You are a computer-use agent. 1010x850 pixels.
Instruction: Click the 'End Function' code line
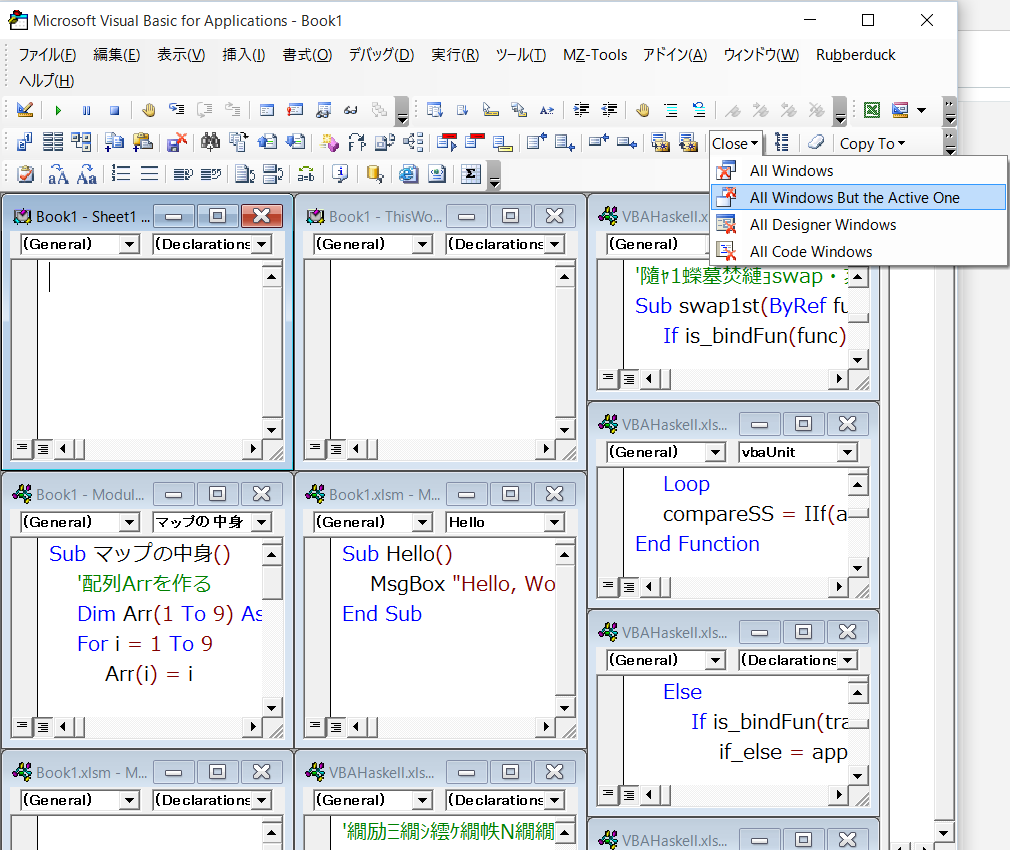(x=697, y=544)
